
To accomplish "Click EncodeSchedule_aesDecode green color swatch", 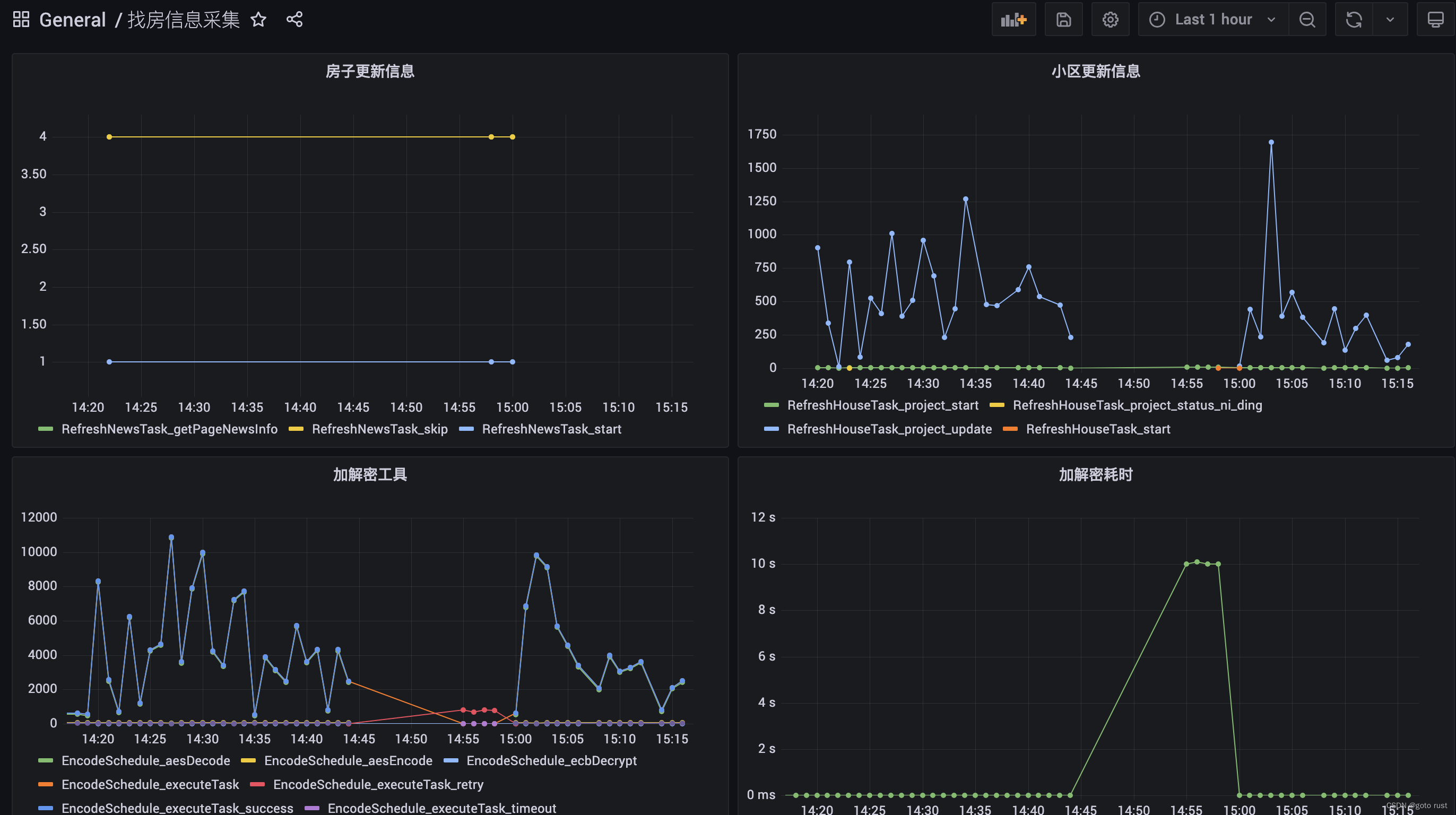I will pyautogui.click(x=46, y=761).
